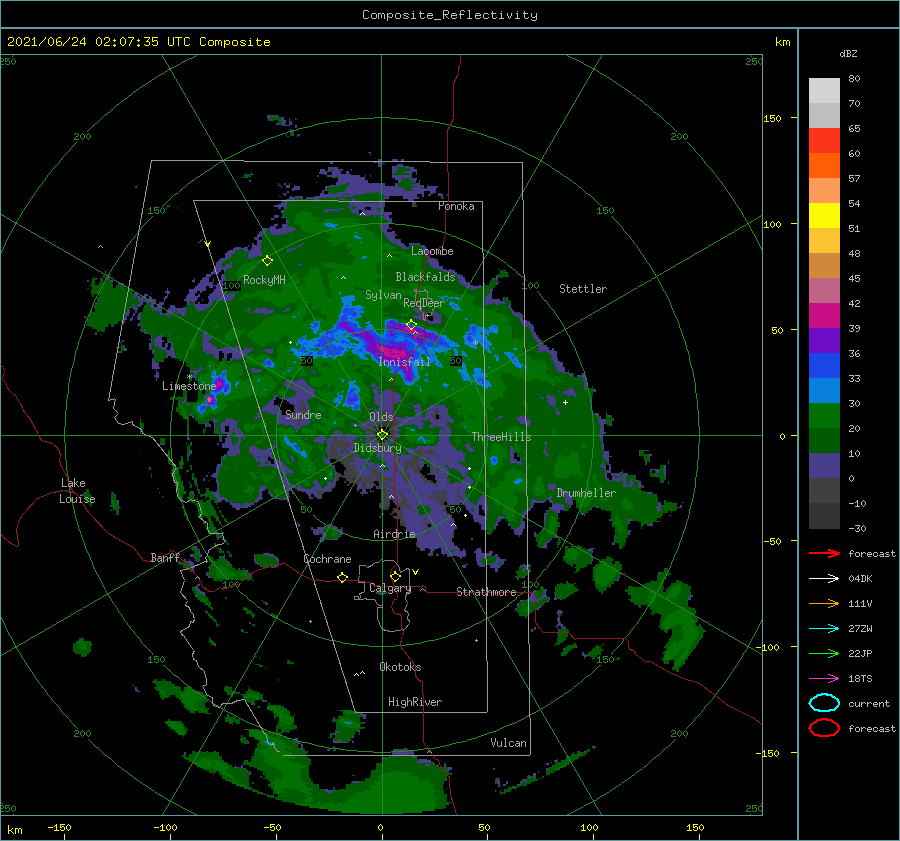This screenshot has height=841, width=900.
Task: Click the RockyMH label
Action: click(x=264, y=280)
